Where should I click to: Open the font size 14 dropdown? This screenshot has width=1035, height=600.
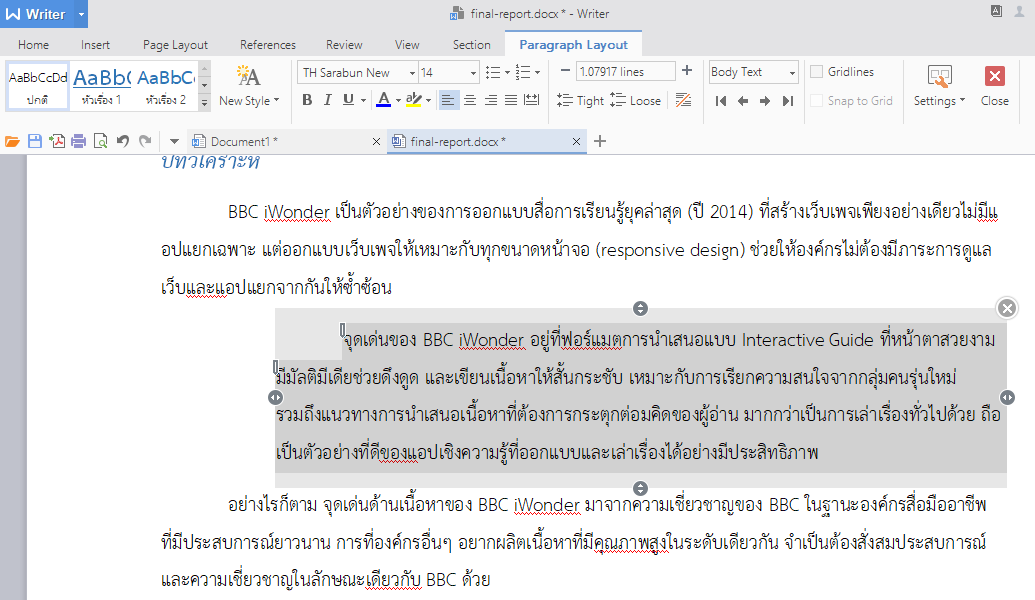pos(473,73)
